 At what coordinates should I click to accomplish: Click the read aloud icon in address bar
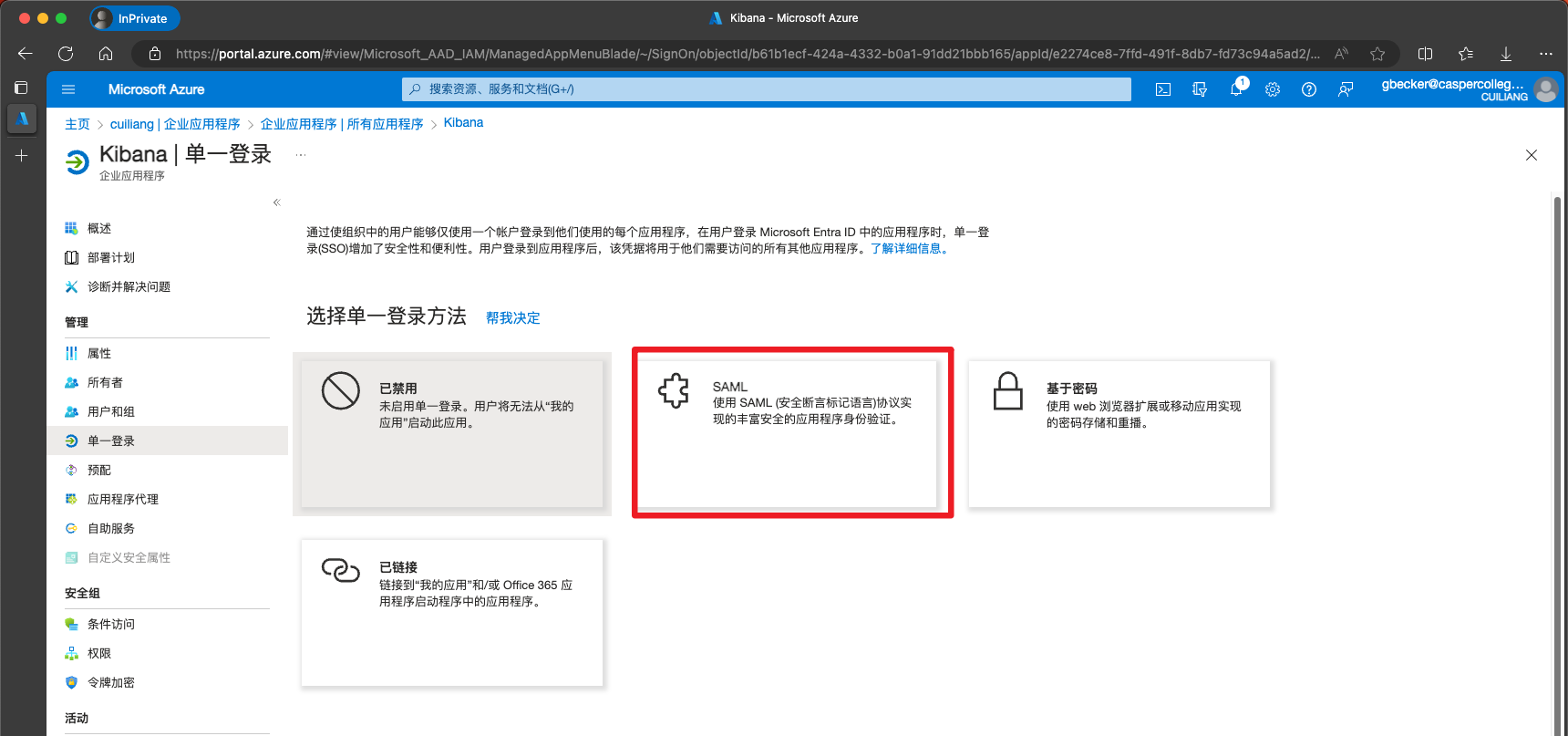click(x=1341, y=54)
